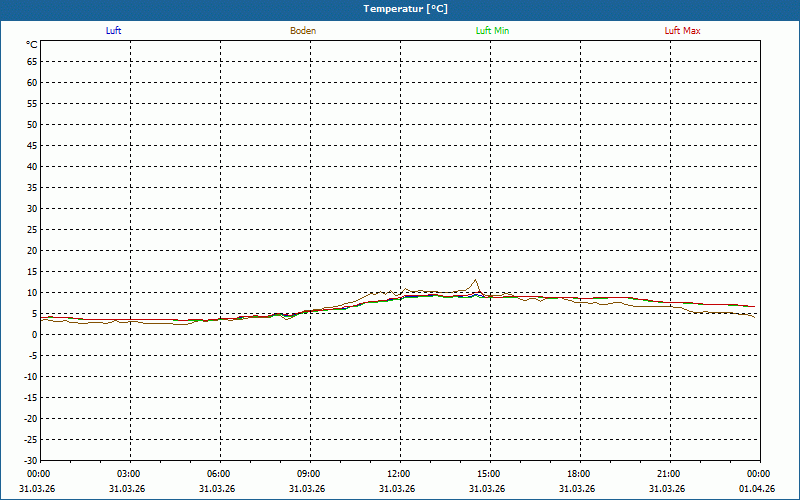Click the Luft Max legend label
The image size is (800, 500).
tap(682, 31)
